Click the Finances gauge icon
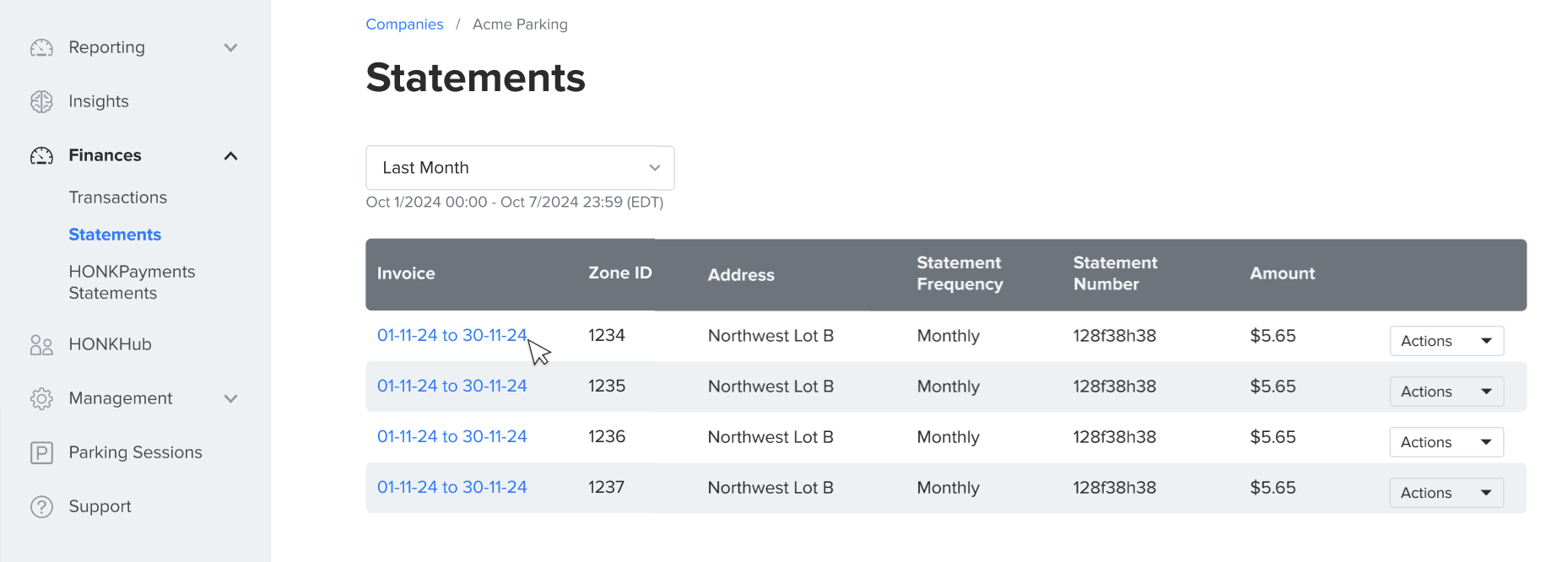The width and height of the screenshot is (1568, 562). [x=41, y=155]
